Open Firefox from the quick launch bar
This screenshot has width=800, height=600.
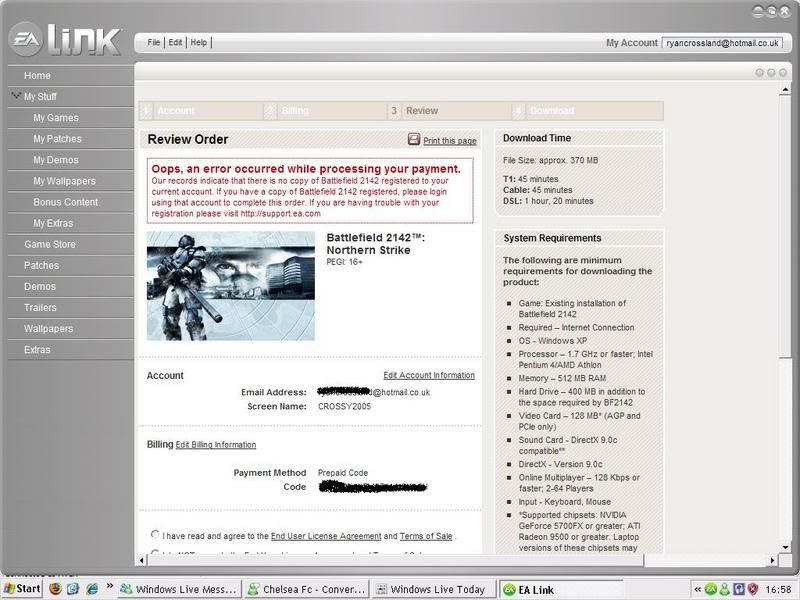pos(55,589)
